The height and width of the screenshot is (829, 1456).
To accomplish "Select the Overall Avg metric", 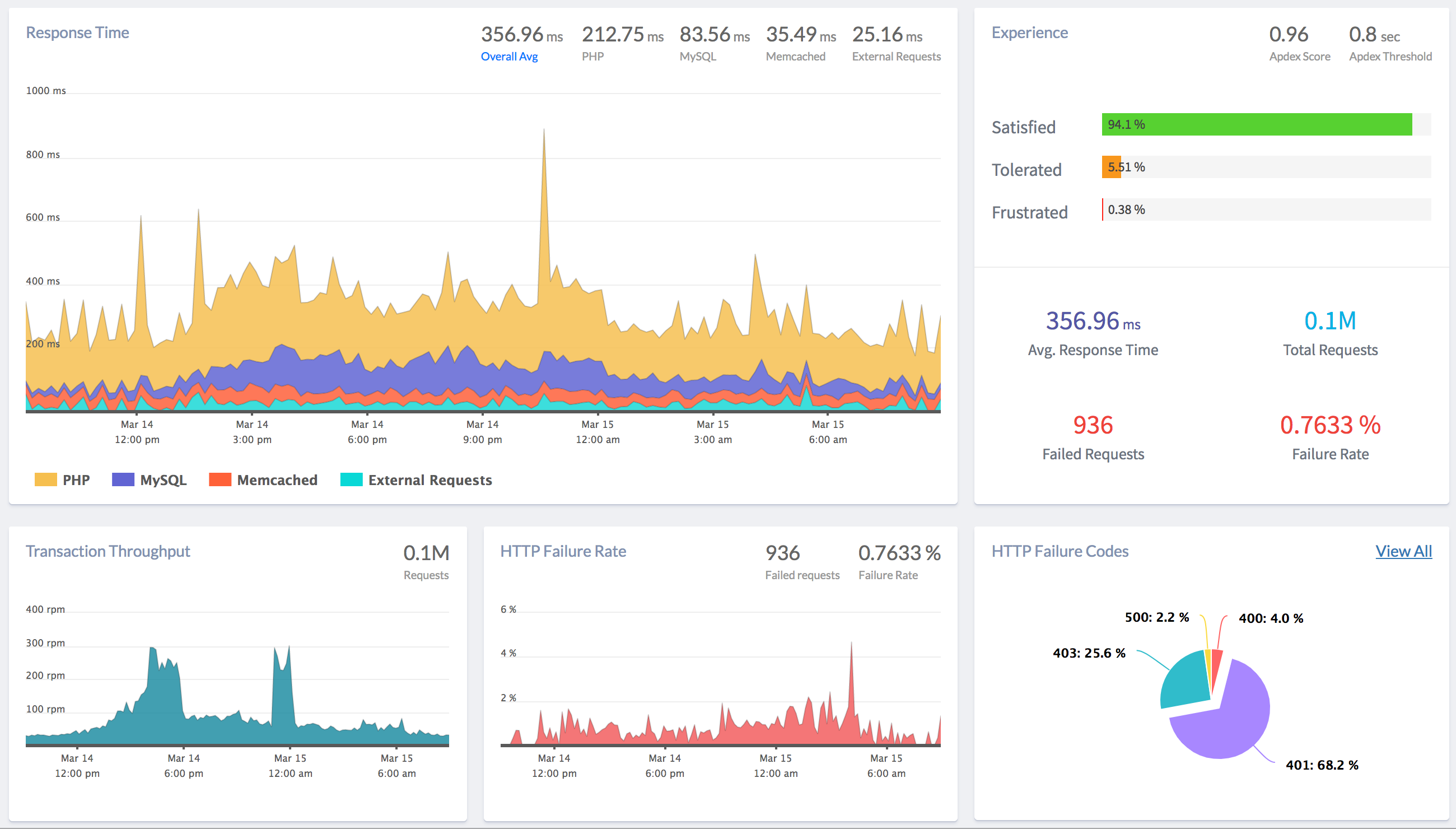I will 509,57.
